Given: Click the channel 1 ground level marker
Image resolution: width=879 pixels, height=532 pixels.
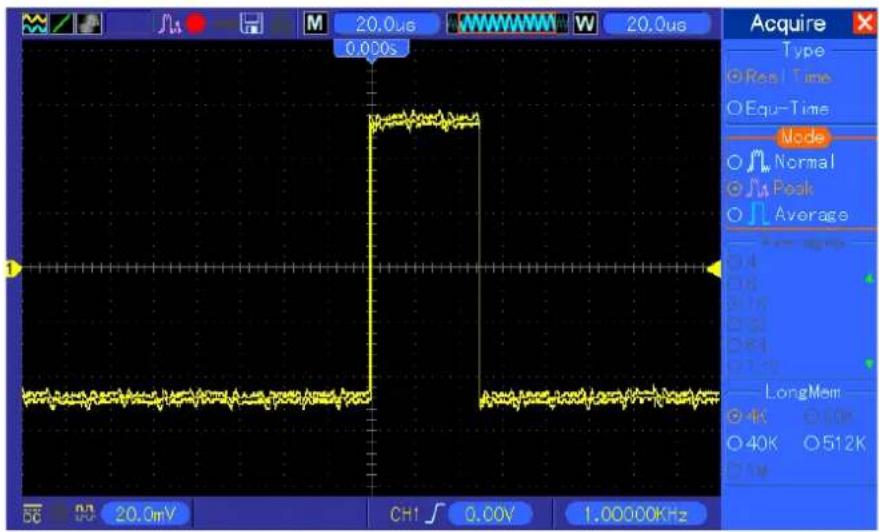Looking at the screenshot, I should [12, 270].
